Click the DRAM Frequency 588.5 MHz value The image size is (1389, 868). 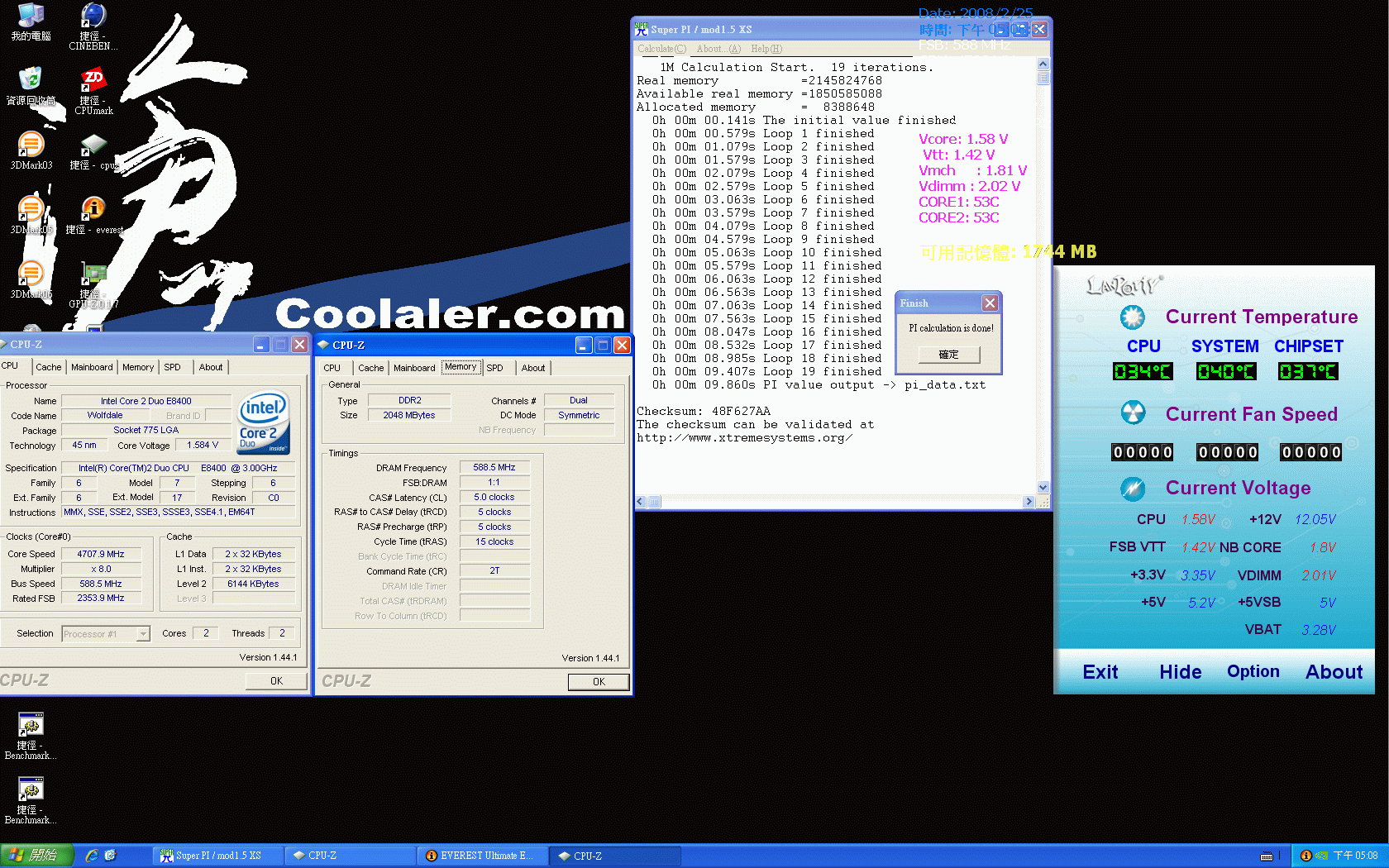(x=494, y=467)
